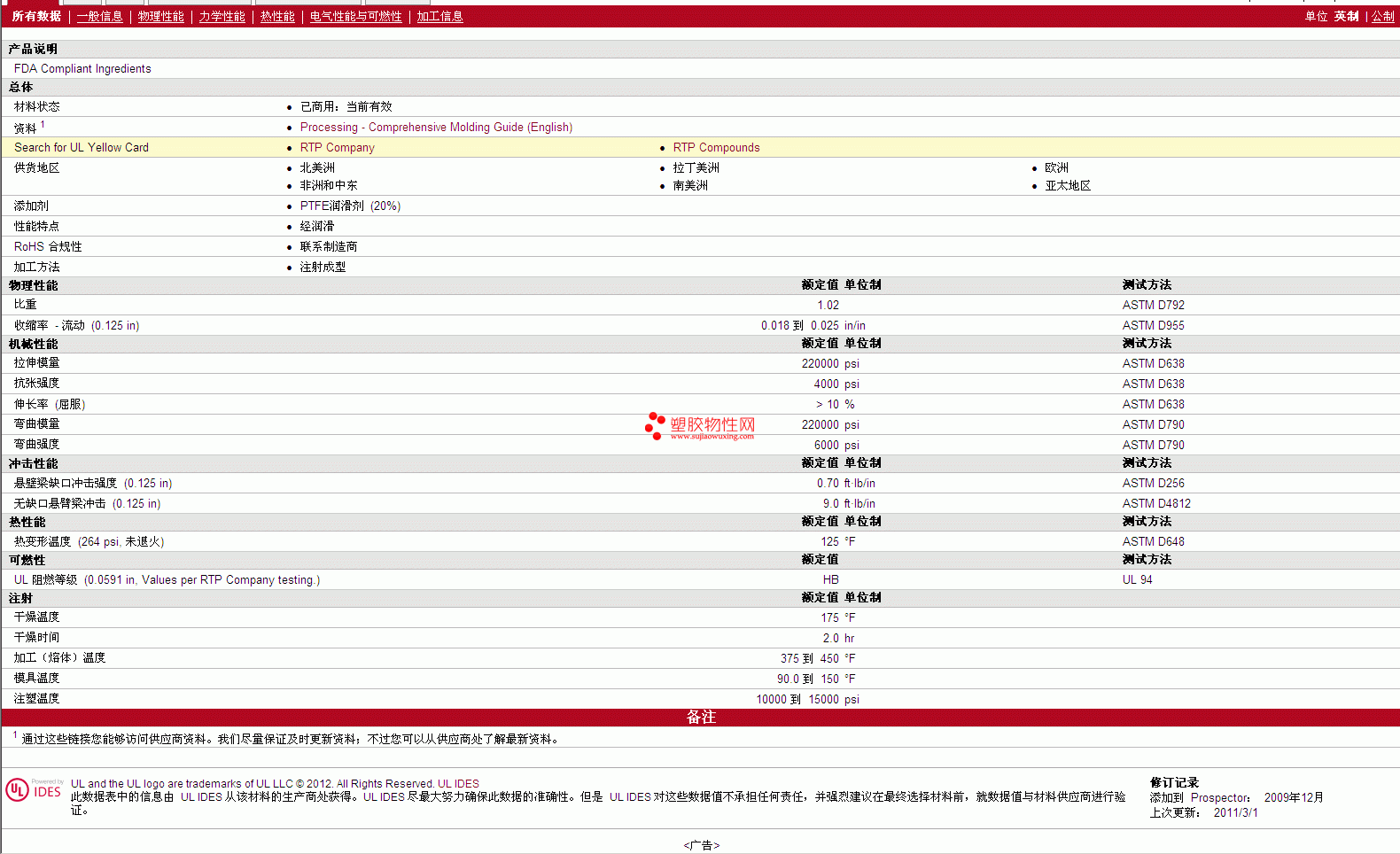Viewport: 1400px width, 854px height.
Task: Select 英制 units option
Action: (1347, 16)
